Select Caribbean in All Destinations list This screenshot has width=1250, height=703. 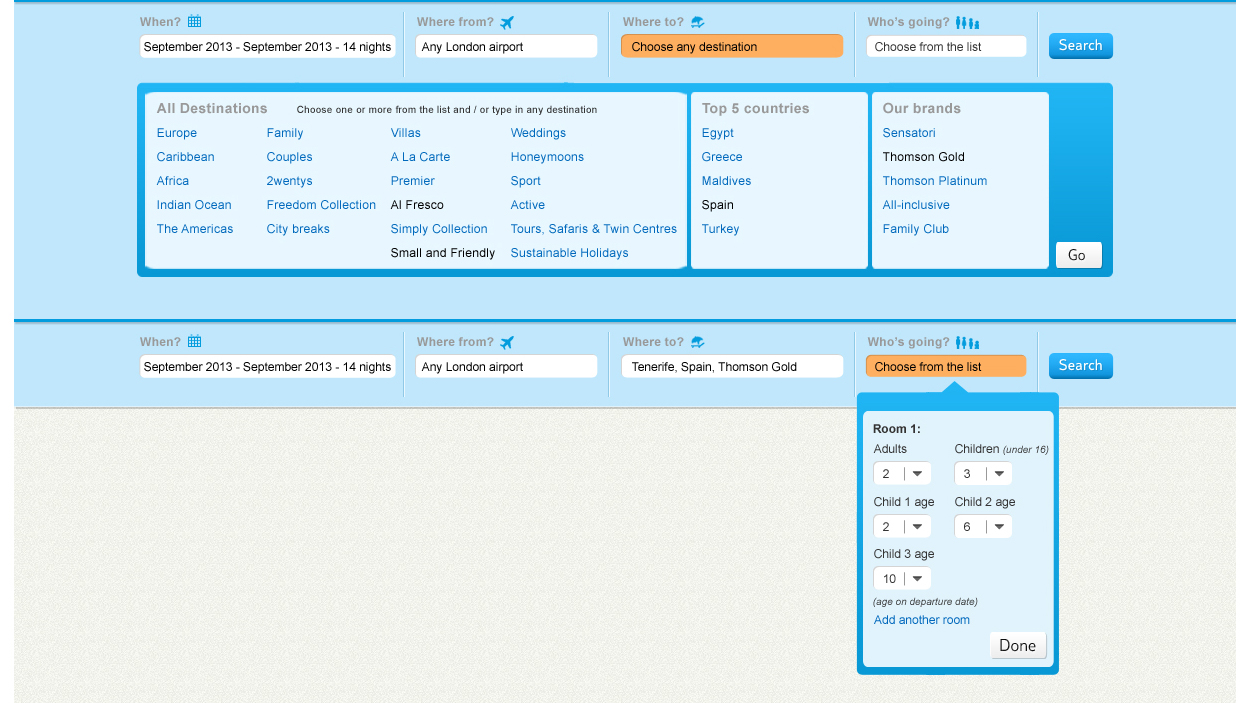(x=185, y=157)
